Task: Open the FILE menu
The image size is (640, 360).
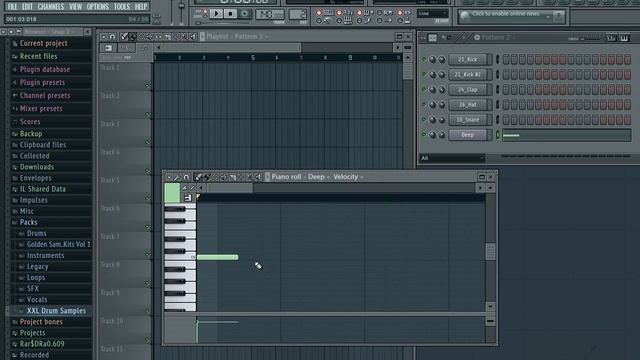Action: click(x=12, y=7)
